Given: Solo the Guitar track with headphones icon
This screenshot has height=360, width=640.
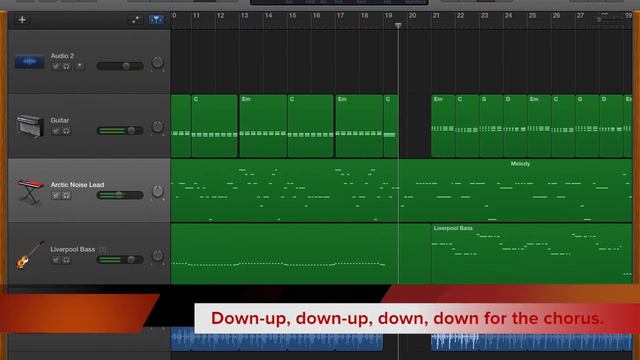Looking at the screenshot, I should point(67,131).
